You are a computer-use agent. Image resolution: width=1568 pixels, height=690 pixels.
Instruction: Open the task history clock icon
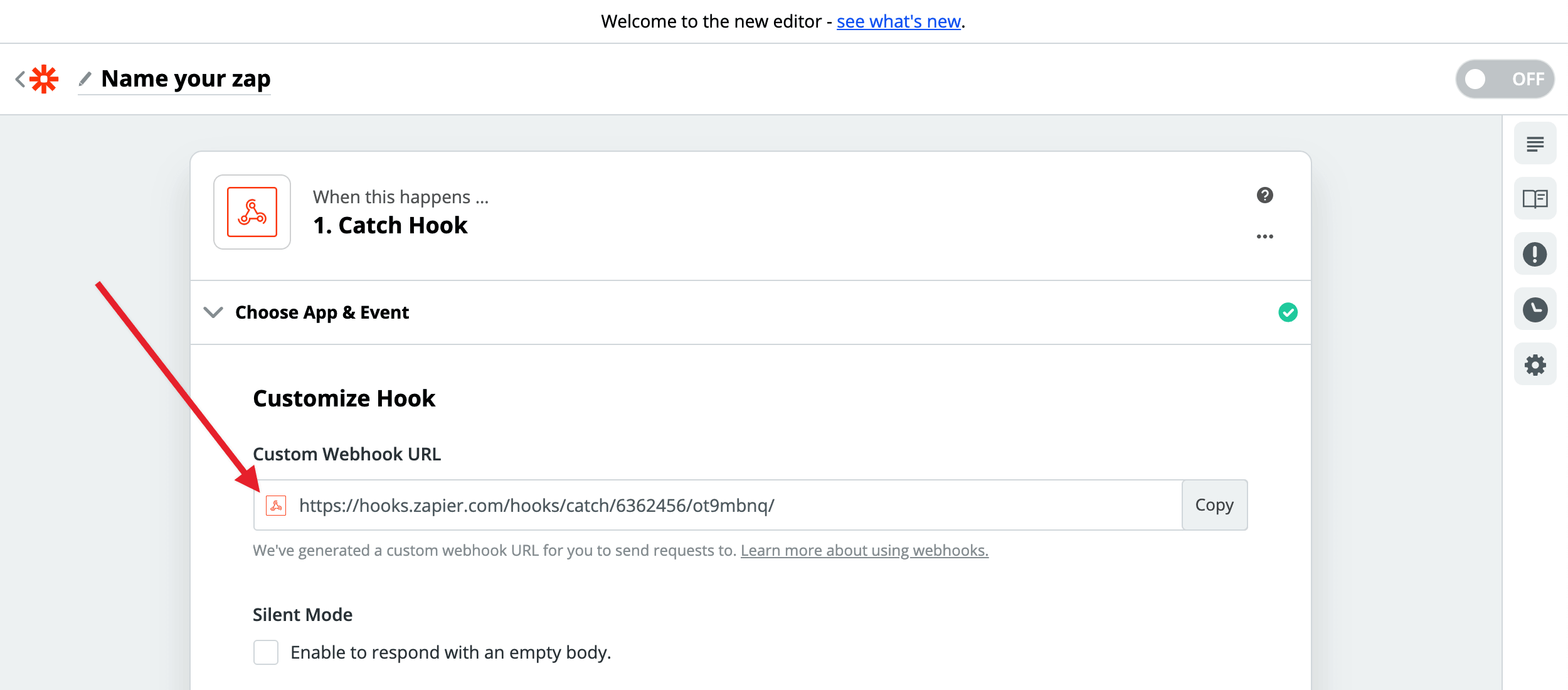(1535, 309)
